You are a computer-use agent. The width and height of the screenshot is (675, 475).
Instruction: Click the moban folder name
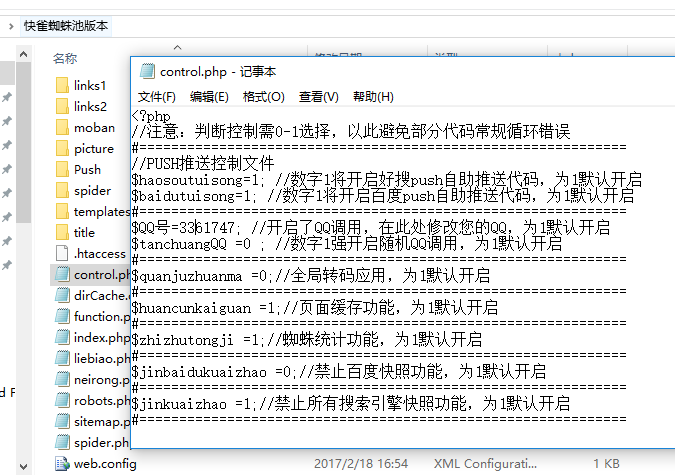coord(94,127)
